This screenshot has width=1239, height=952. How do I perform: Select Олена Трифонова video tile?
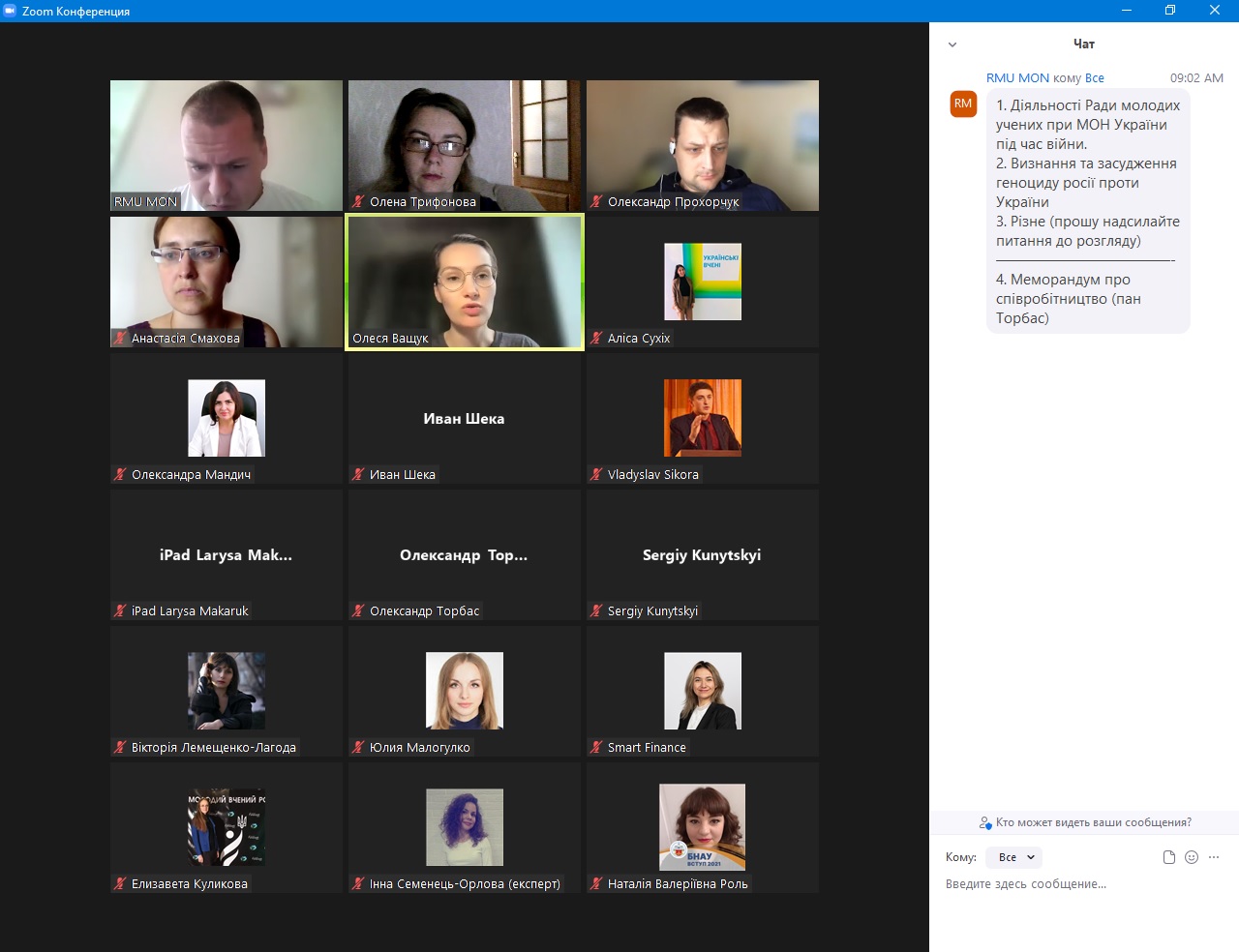pyautogui.click(x=465, y=145)
